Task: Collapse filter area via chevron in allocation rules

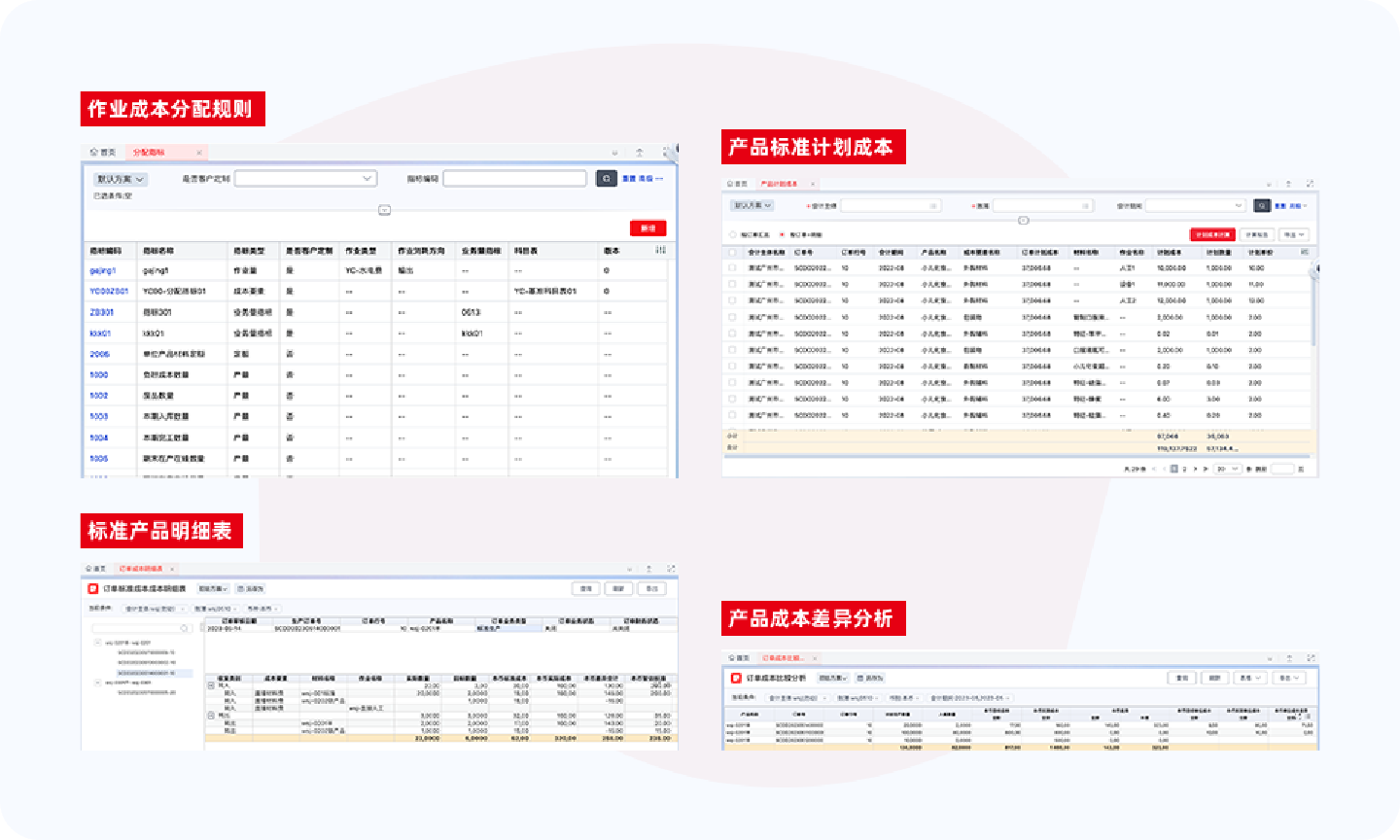Action: point(384,210)
